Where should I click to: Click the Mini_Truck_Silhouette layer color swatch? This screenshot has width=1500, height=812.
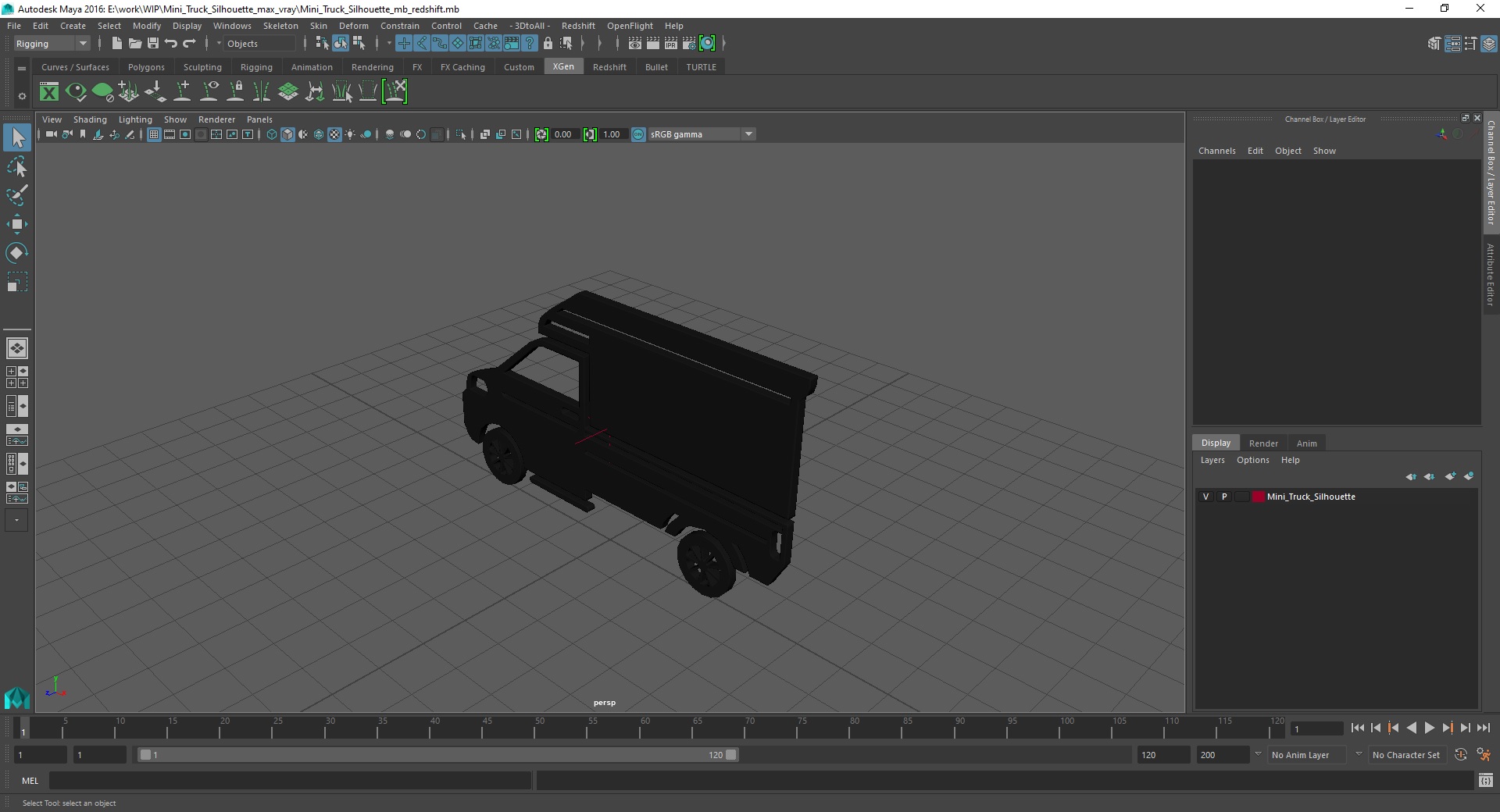coord(1258,497)
